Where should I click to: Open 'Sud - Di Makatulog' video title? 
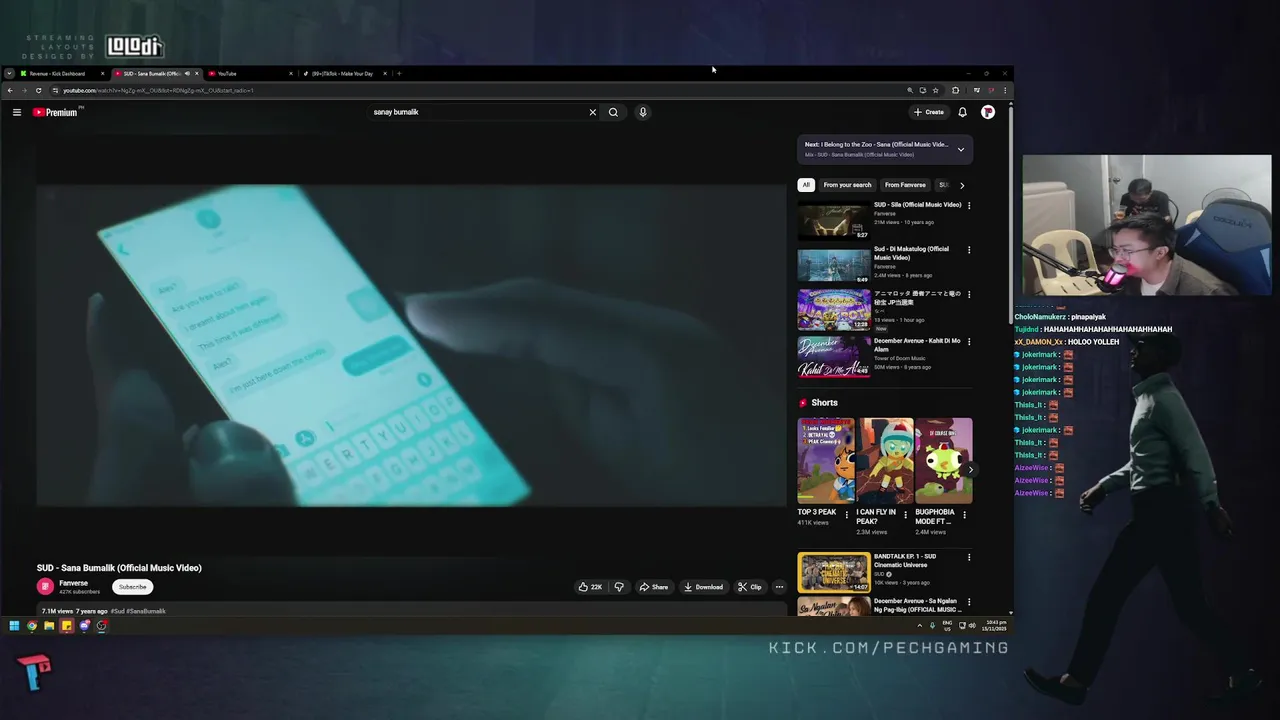click(911, 253)
